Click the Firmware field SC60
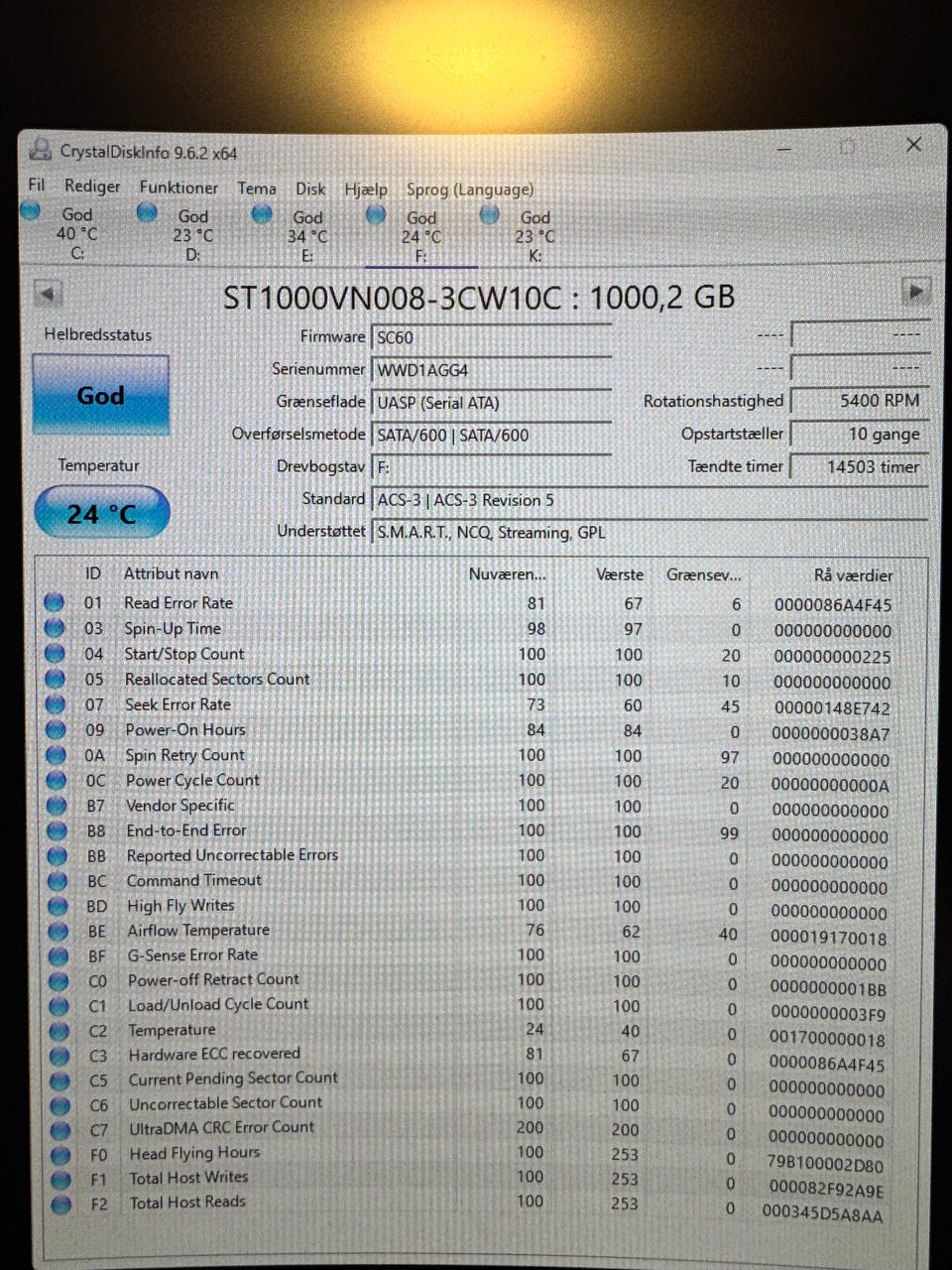 point(491,337)
